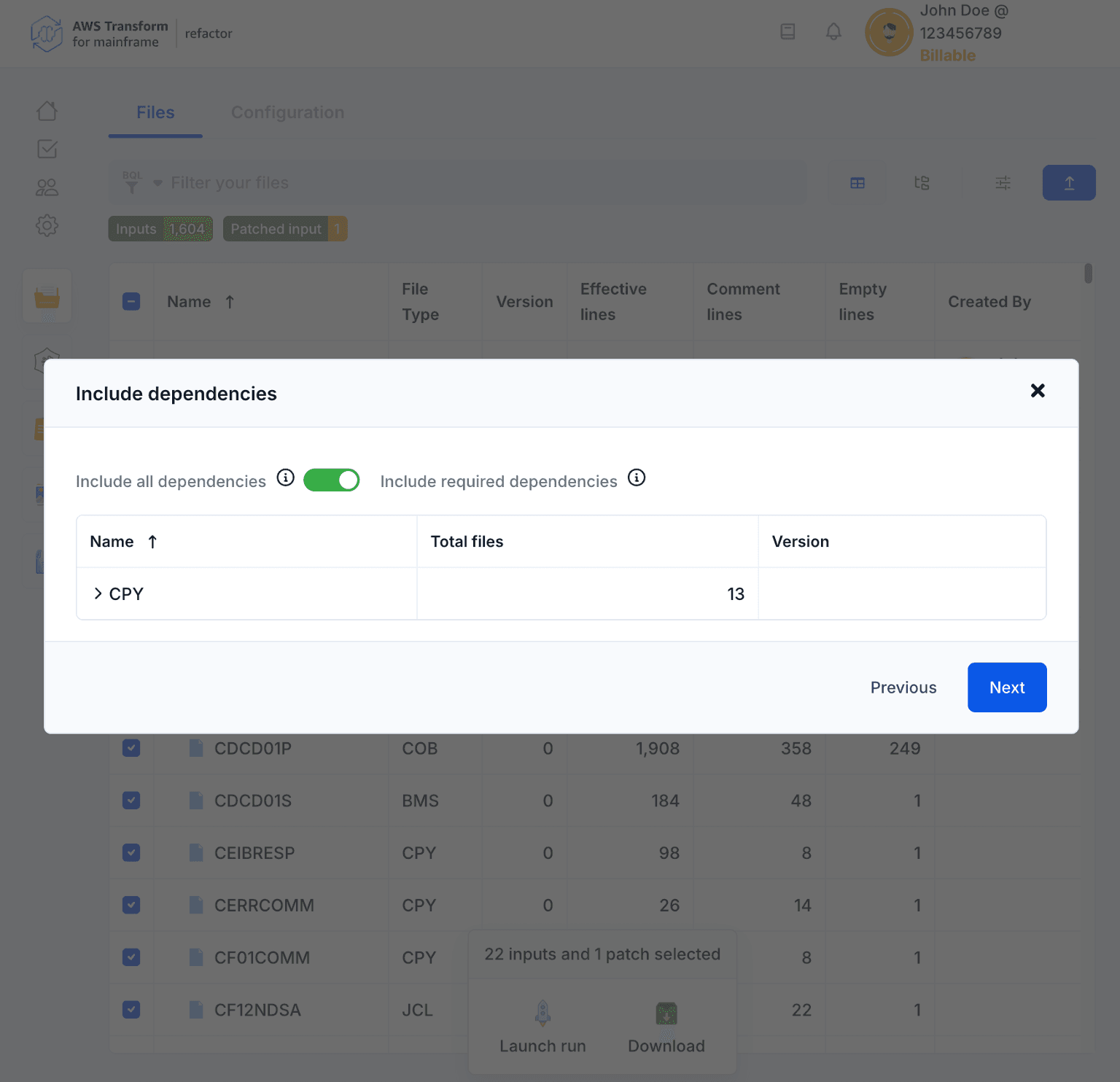1120x1082 pixels.
Task: Close the Include dependencies dialog
Action: (1037, 391)
